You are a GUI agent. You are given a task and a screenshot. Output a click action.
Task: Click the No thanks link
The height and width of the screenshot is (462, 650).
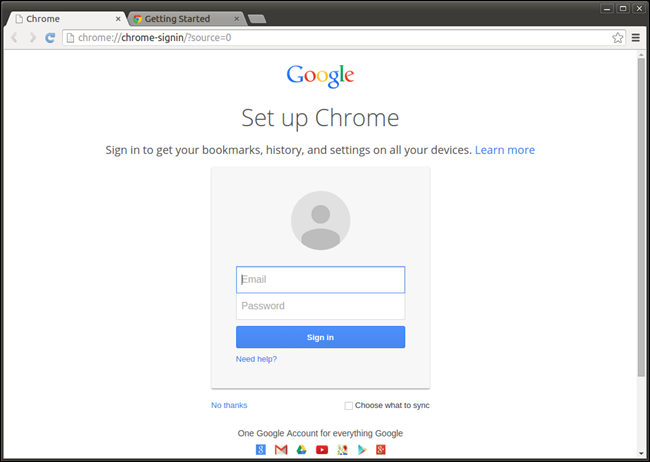pos(229,405)
